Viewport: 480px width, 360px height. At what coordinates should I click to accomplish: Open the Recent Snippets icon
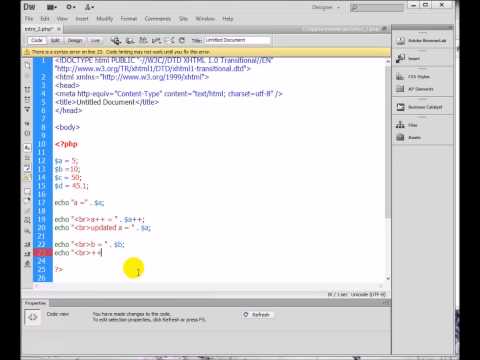click(x=28, y=220)
